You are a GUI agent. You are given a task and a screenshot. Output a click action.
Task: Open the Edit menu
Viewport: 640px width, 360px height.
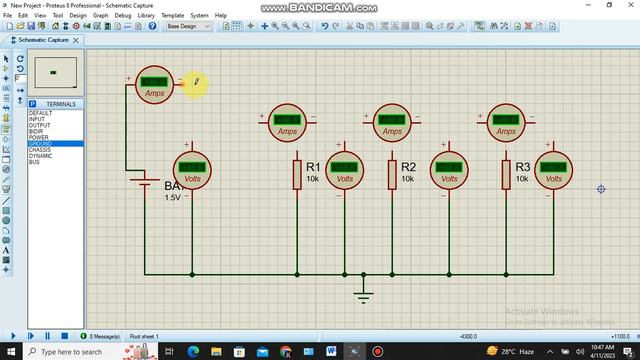click(x=23, y=16)
